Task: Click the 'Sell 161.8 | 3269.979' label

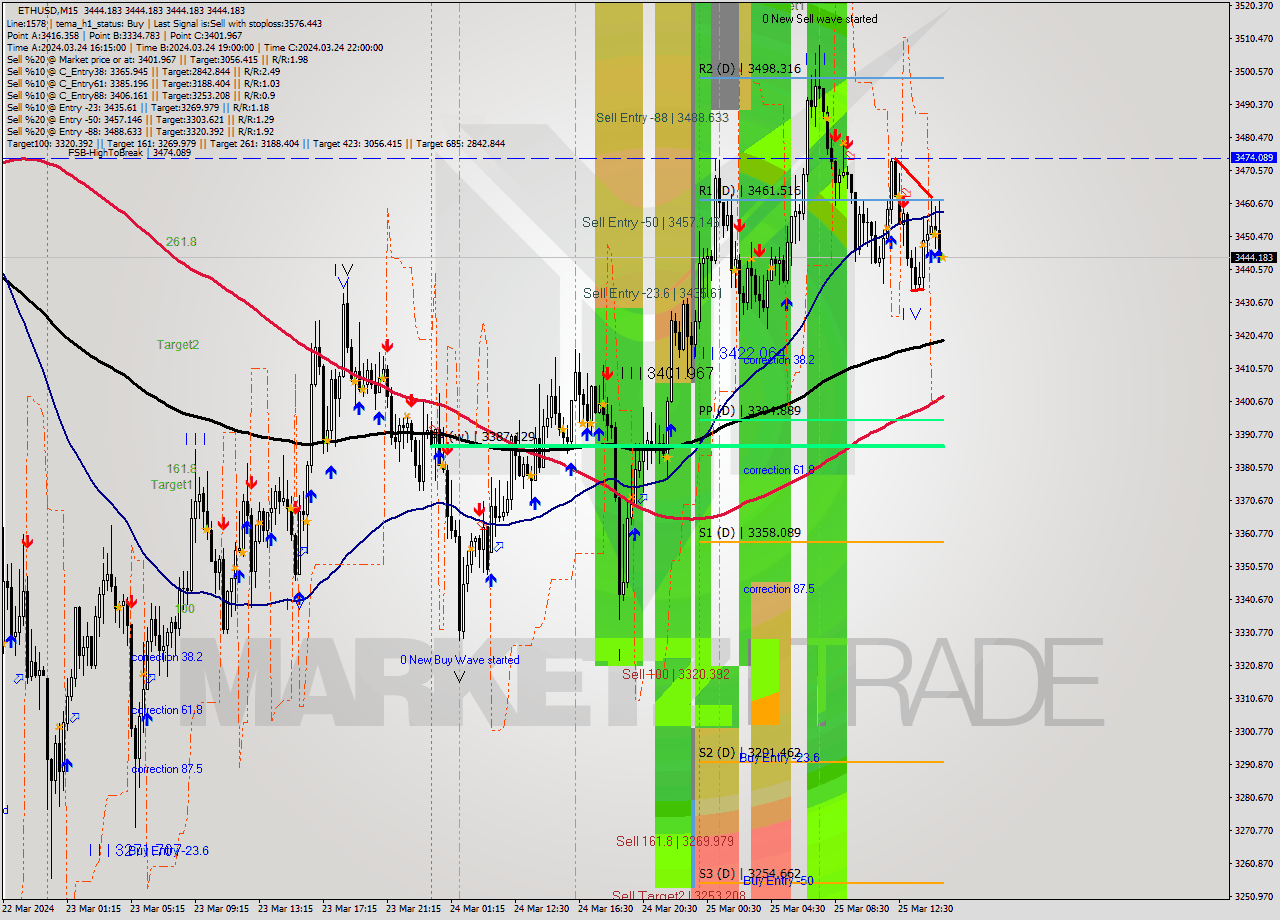Action: [675, 842]
